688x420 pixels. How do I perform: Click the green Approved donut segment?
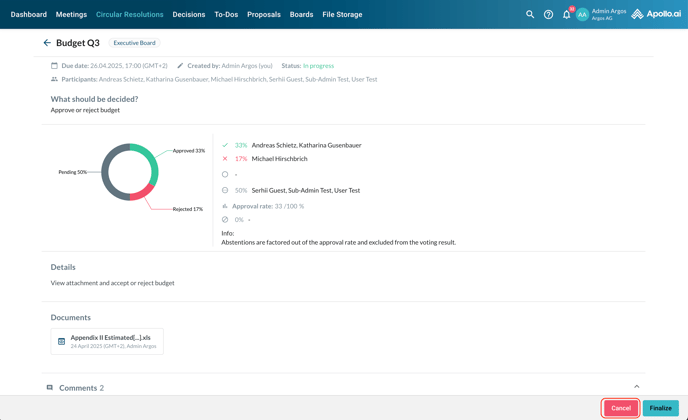pyautogui.click(x=149, y=158)
